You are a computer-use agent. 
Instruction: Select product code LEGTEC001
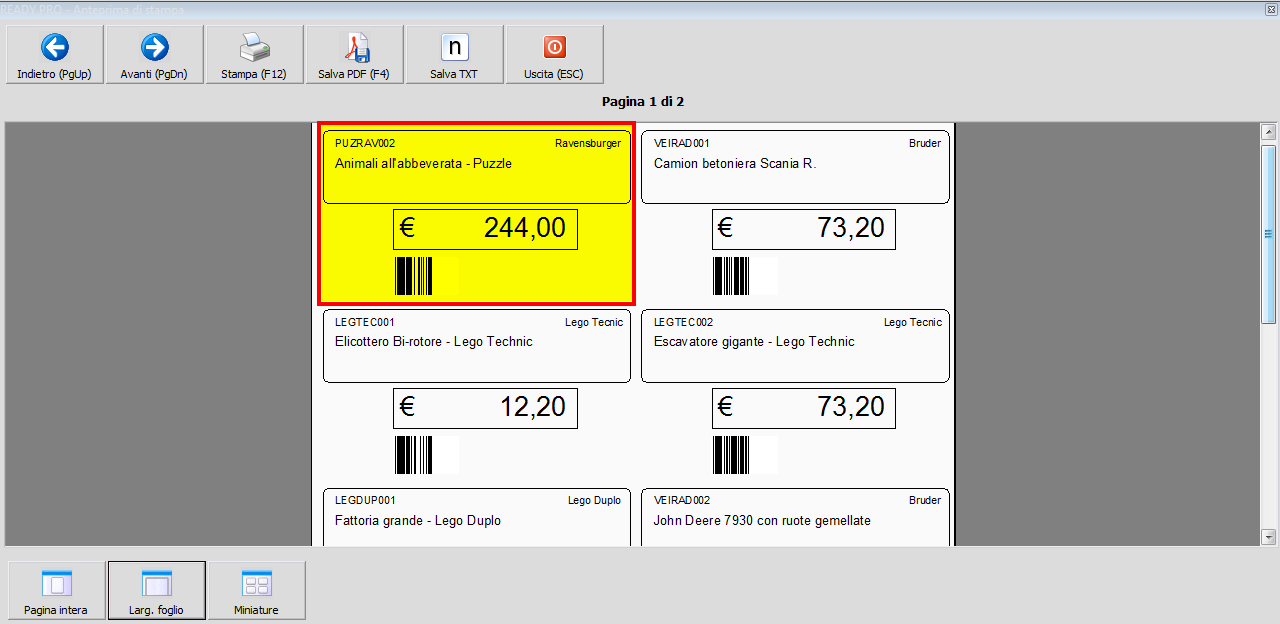365,322
